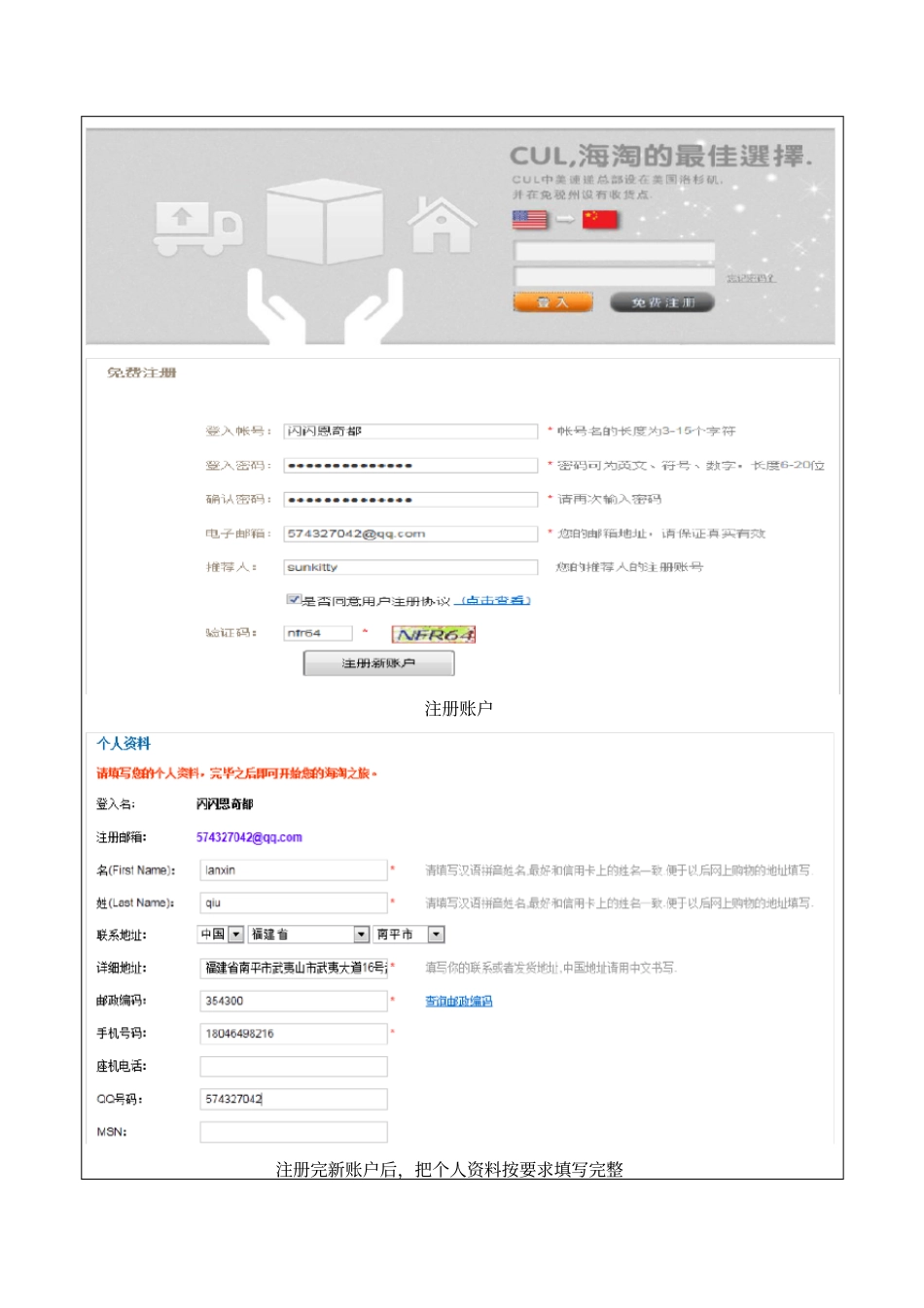This screenshot has height=1308, width=924.
Task: Click the top login username field in banner
Action: point(614,252)
